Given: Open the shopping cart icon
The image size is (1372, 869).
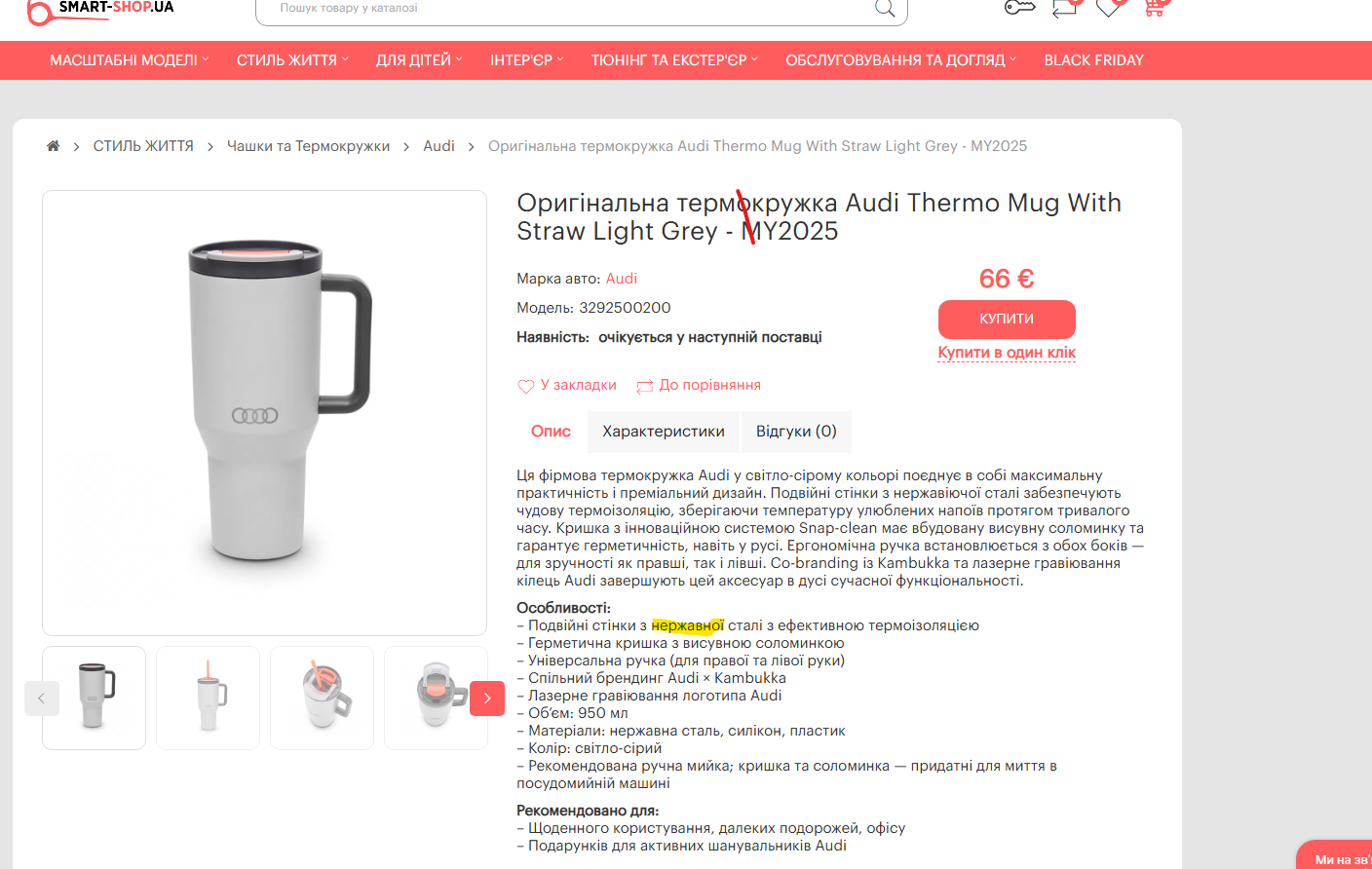Looking at the screenshot, I should click(x=1155, y=8).
